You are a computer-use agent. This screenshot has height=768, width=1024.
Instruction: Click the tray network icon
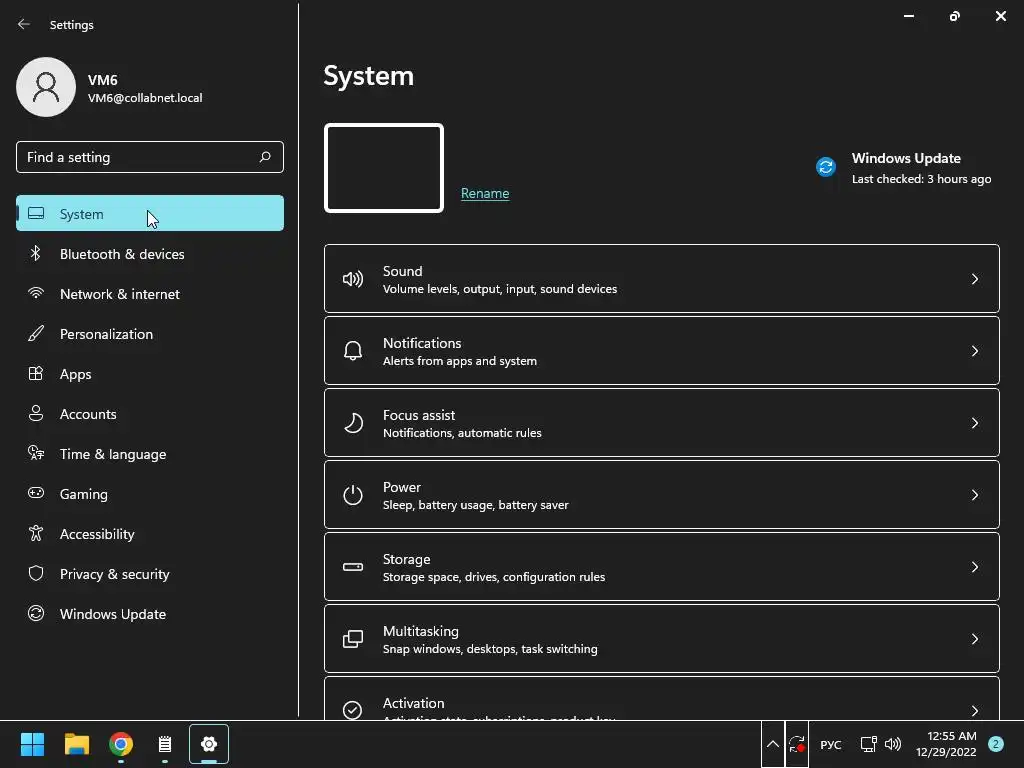pos(869,744)
